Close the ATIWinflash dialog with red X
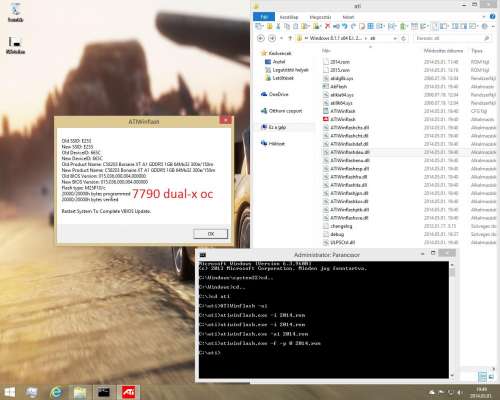500x400 pixels. coord(225,120)
